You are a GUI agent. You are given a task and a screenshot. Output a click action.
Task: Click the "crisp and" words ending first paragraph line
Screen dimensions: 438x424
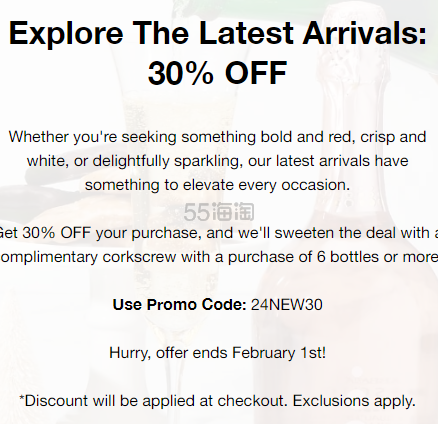coord(393,137)
